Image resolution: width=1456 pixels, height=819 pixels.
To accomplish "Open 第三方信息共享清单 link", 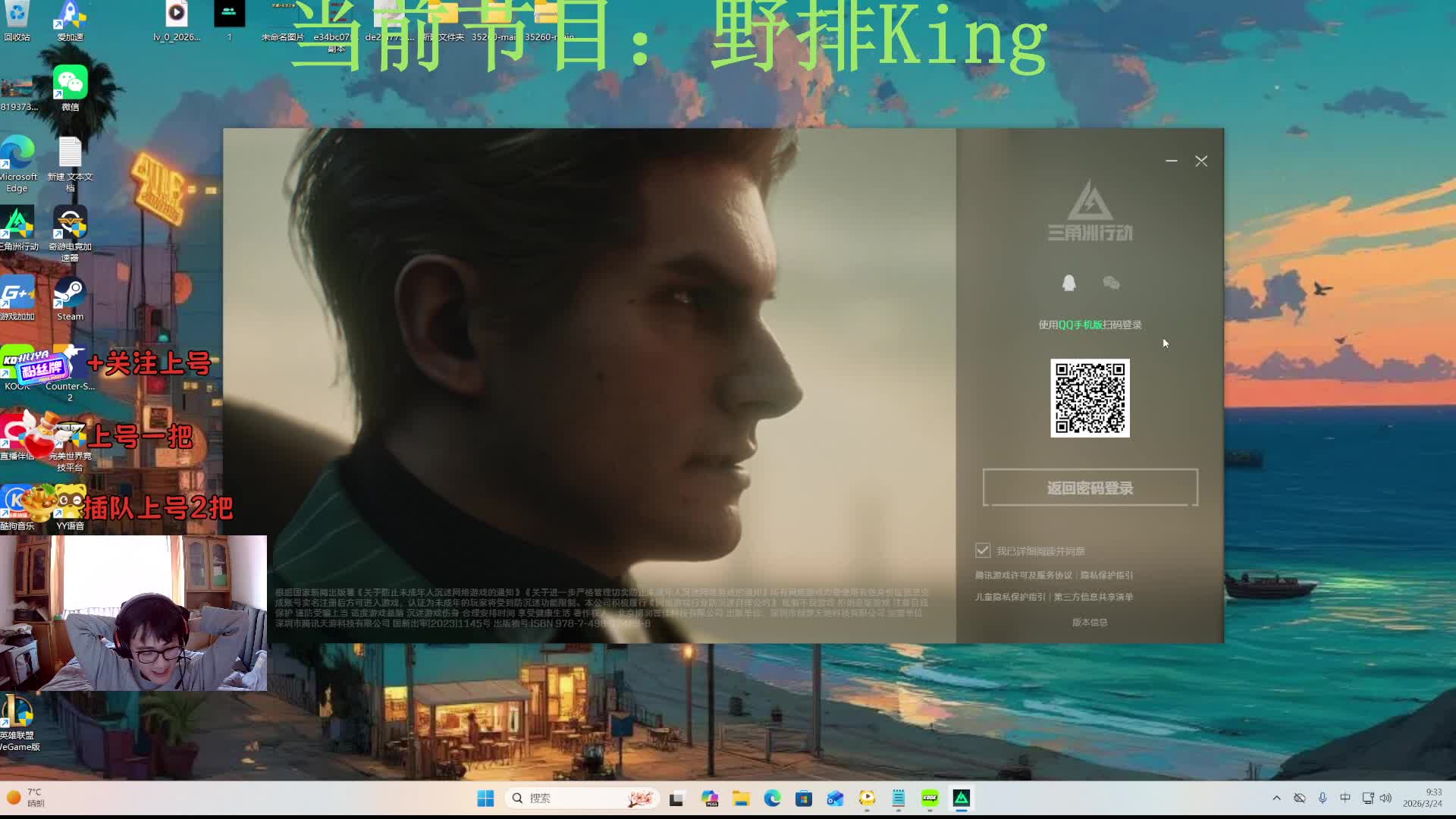I will coord(1094,597).
